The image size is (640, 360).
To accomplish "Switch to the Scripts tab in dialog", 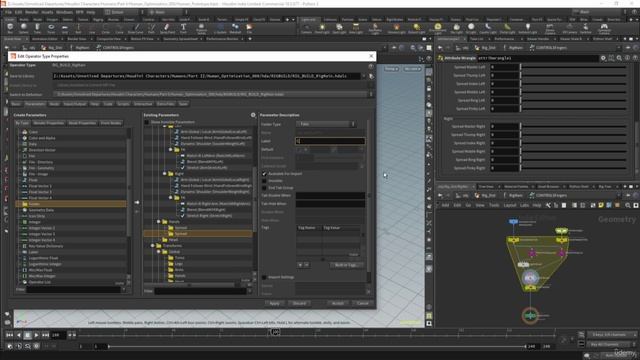I will click(123, 104).
